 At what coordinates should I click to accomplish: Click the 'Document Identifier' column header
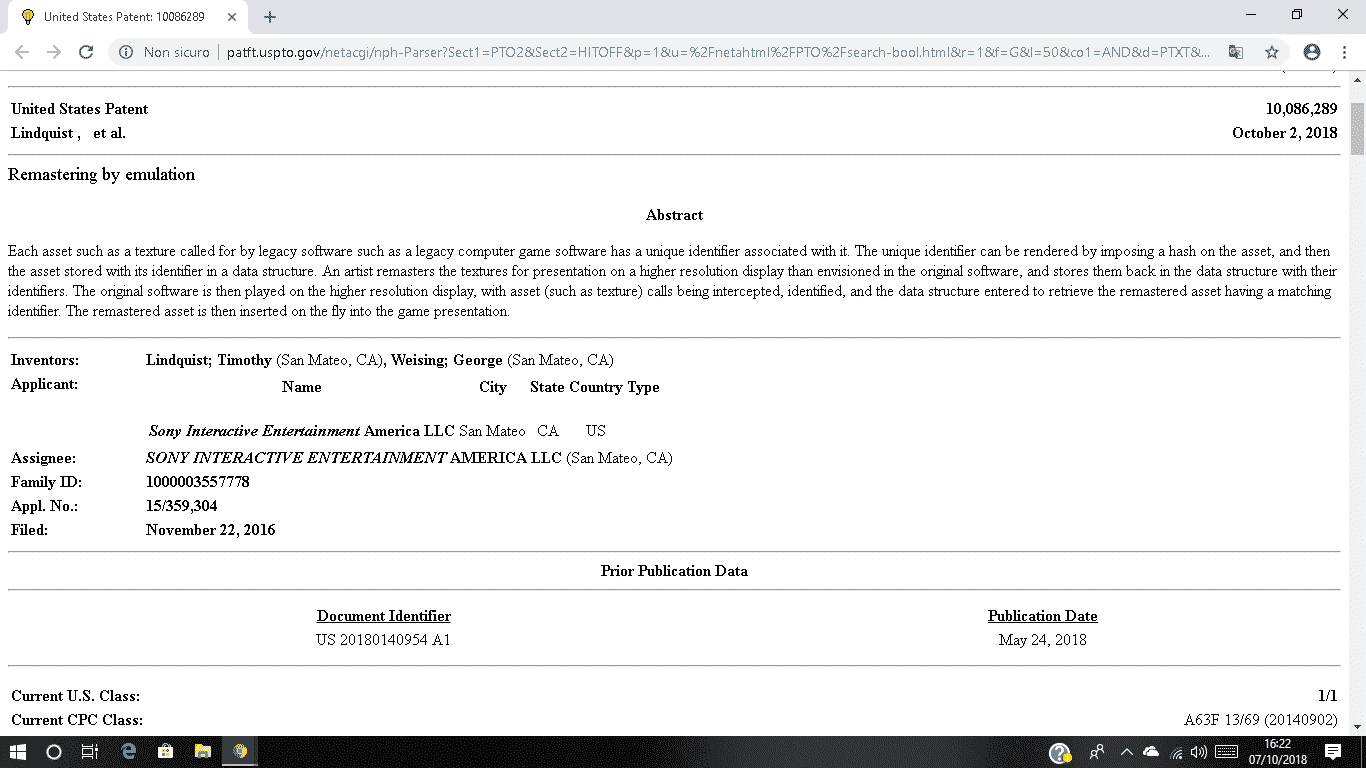coord(384,616)
